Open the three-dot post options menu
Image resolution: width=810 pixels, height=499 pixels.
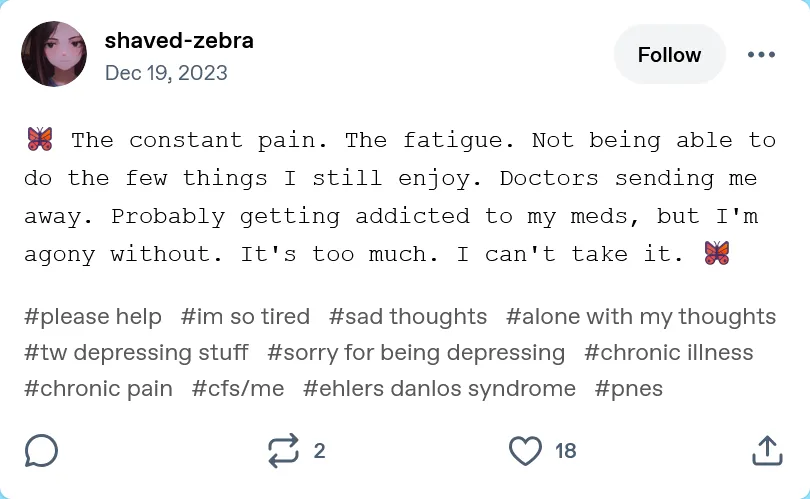click(x=761, y=55)
